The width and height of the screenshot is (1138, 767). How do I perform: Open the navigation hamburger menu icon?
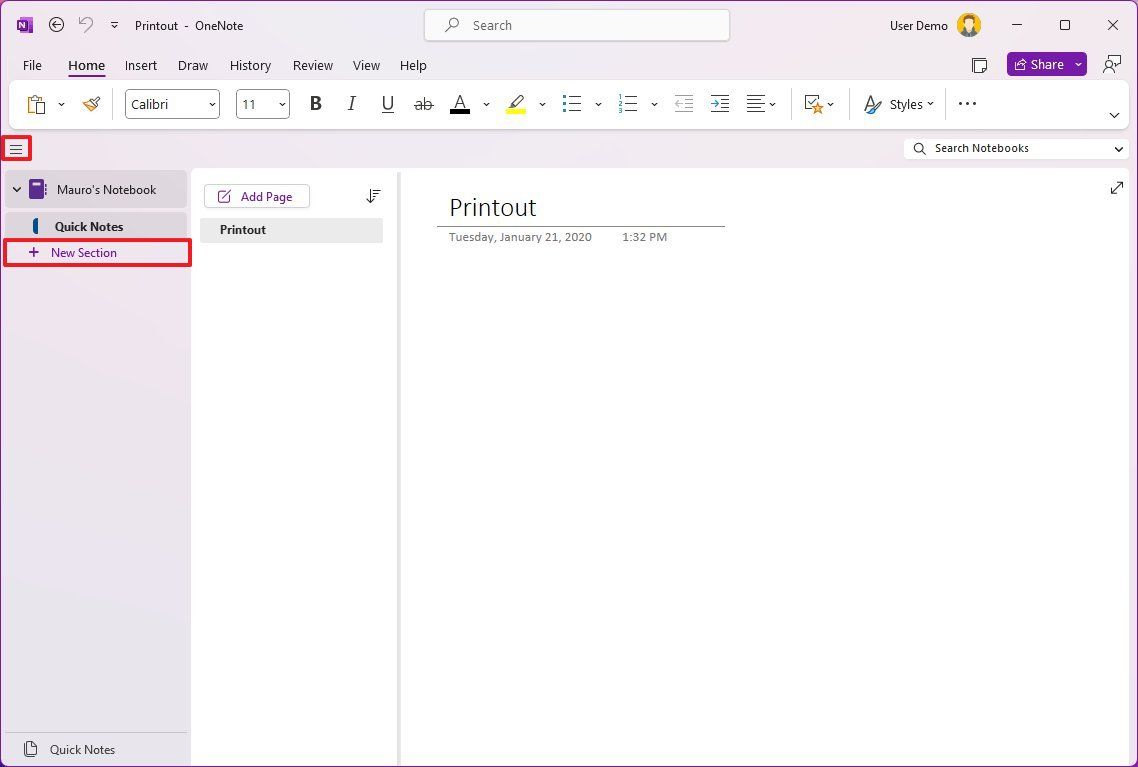(x=17, y=148)
